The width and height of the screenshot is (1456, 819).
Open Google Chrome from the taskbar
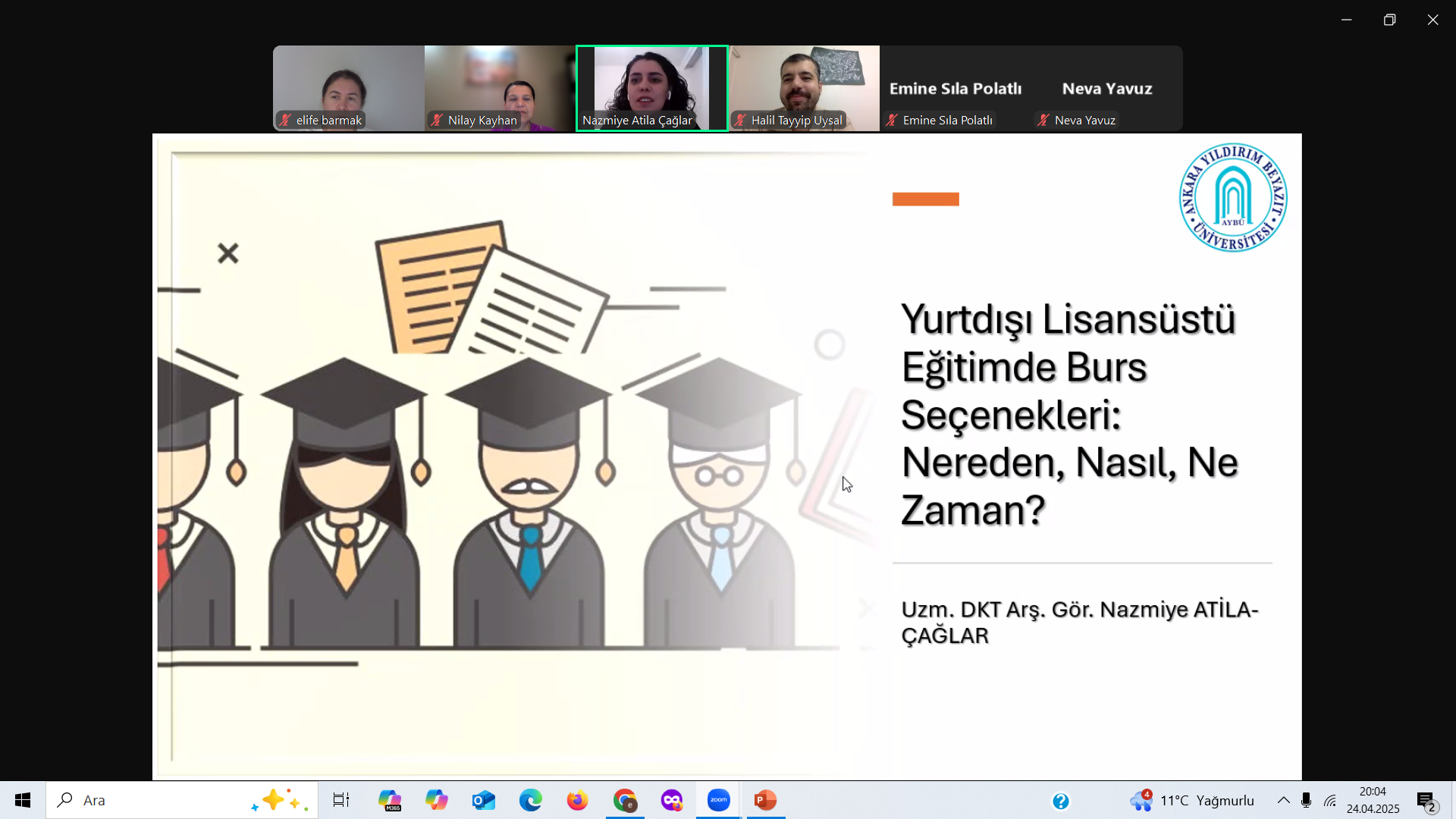point(625,800)
